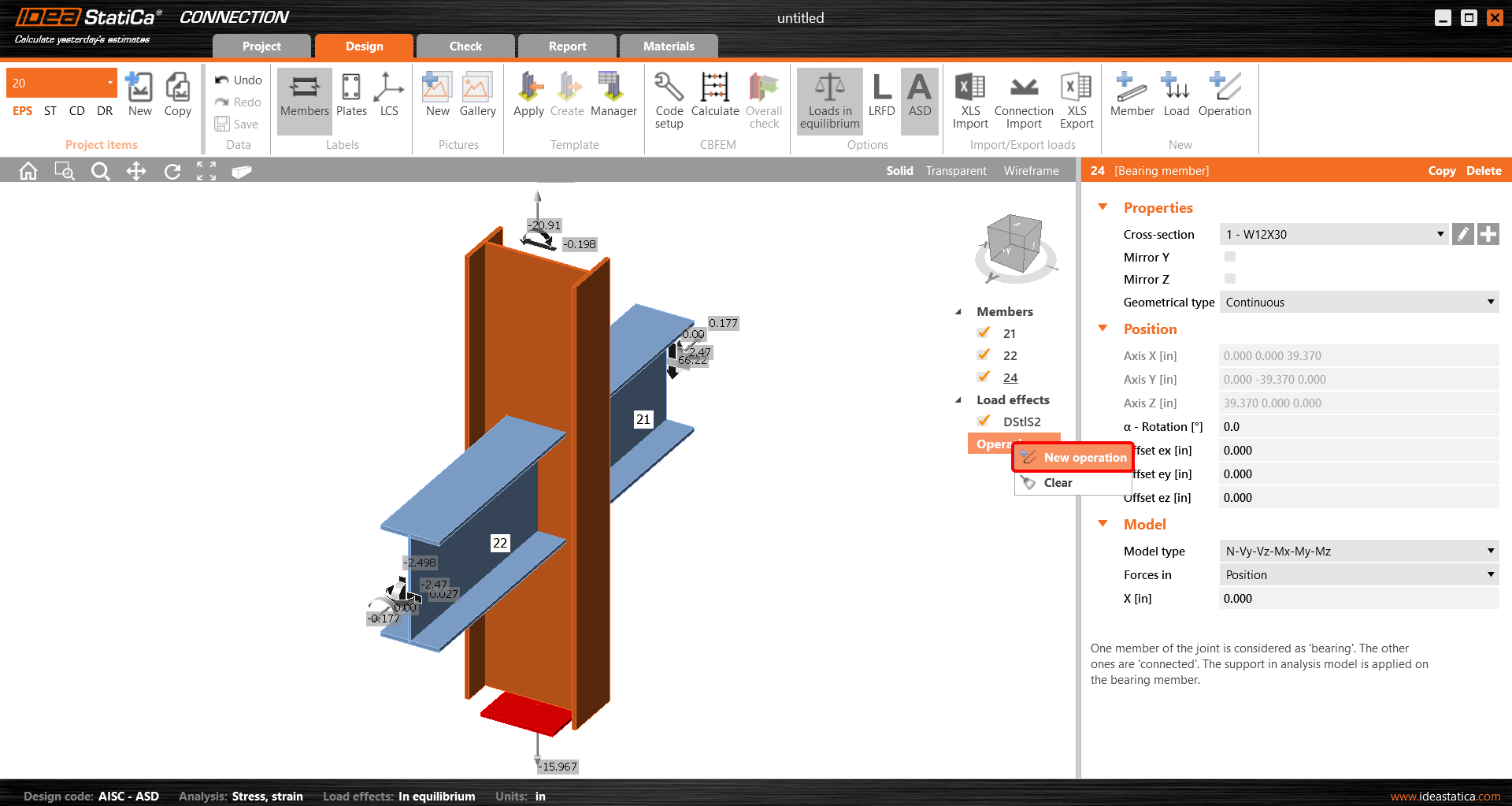Switch to the Check tab

point(465,46)
